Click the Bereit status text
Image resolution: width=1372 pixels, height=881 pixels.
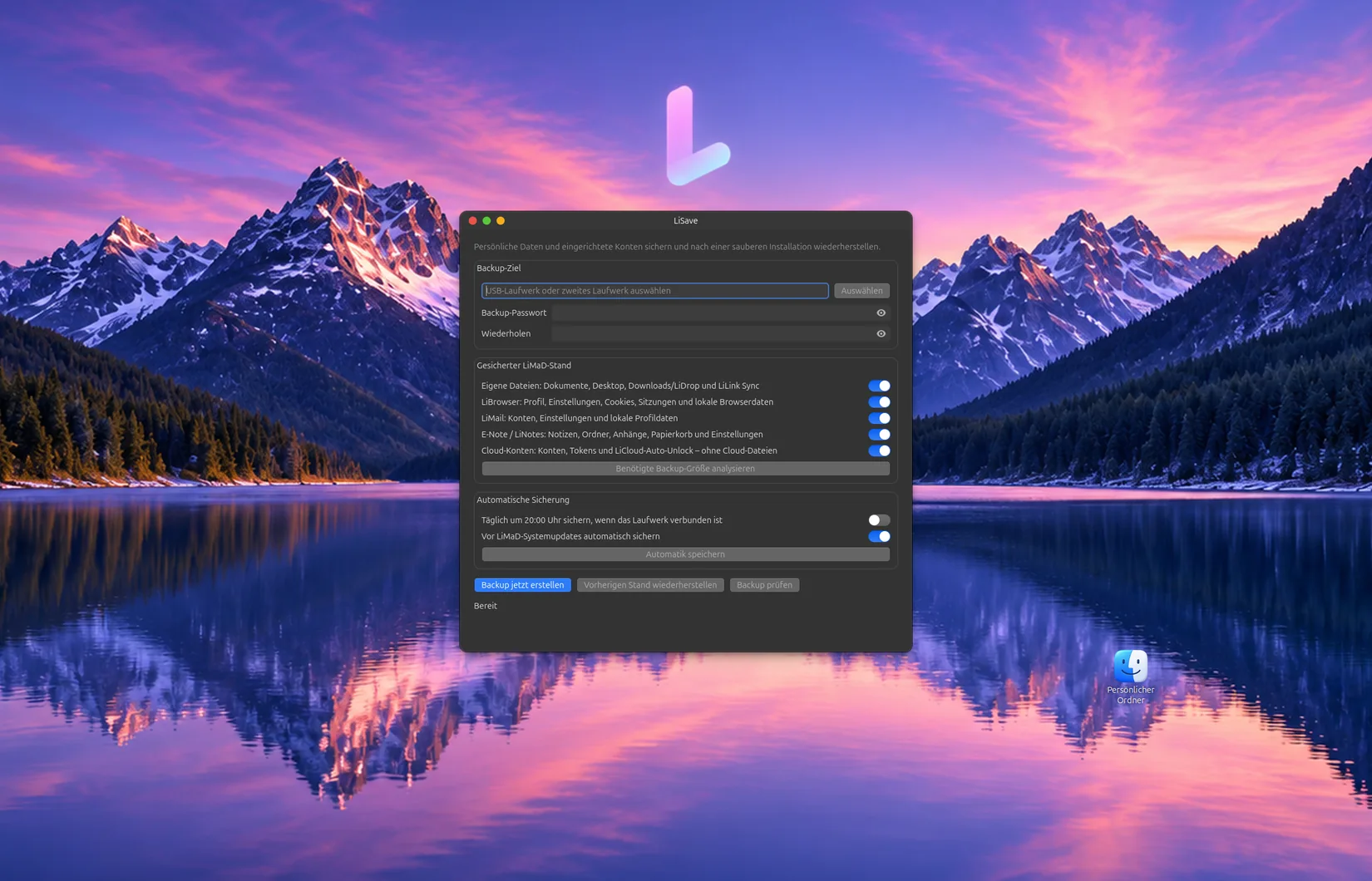click(486, 606)
